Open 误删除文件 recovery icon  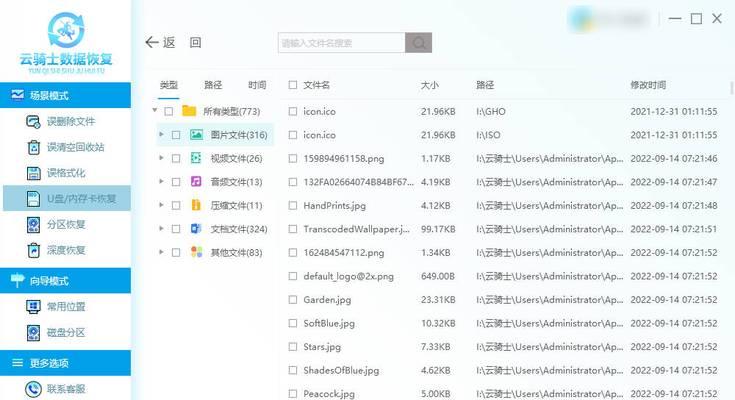pos(33,122)
